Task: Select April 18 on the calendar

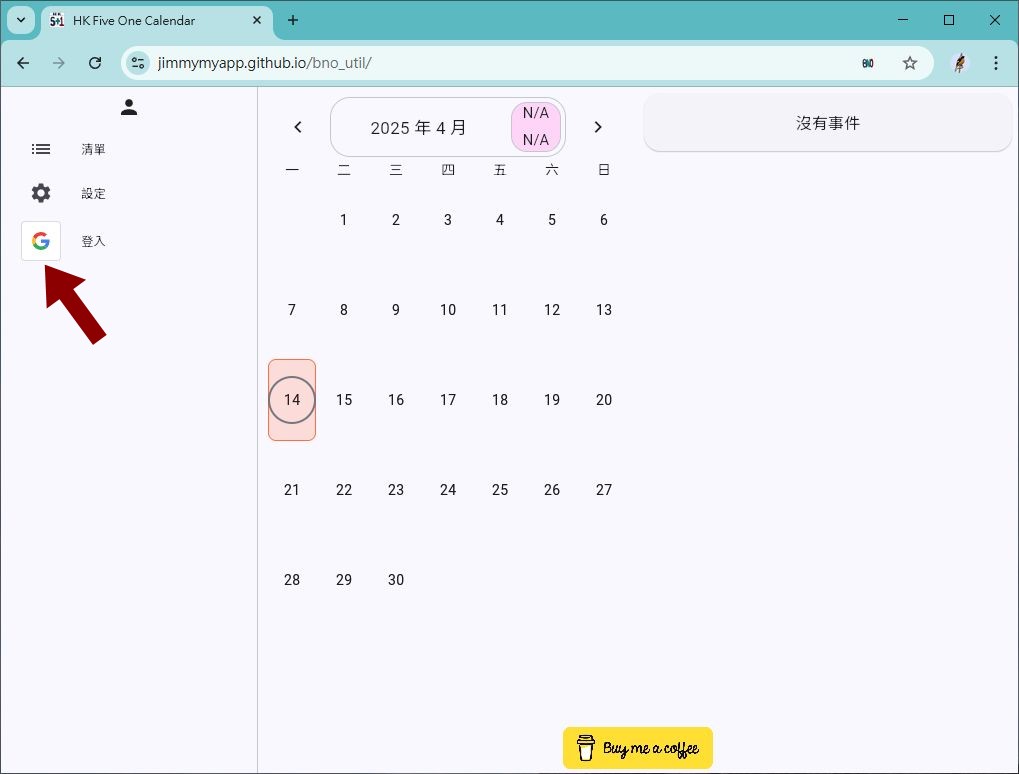Action: click(500, 400)
